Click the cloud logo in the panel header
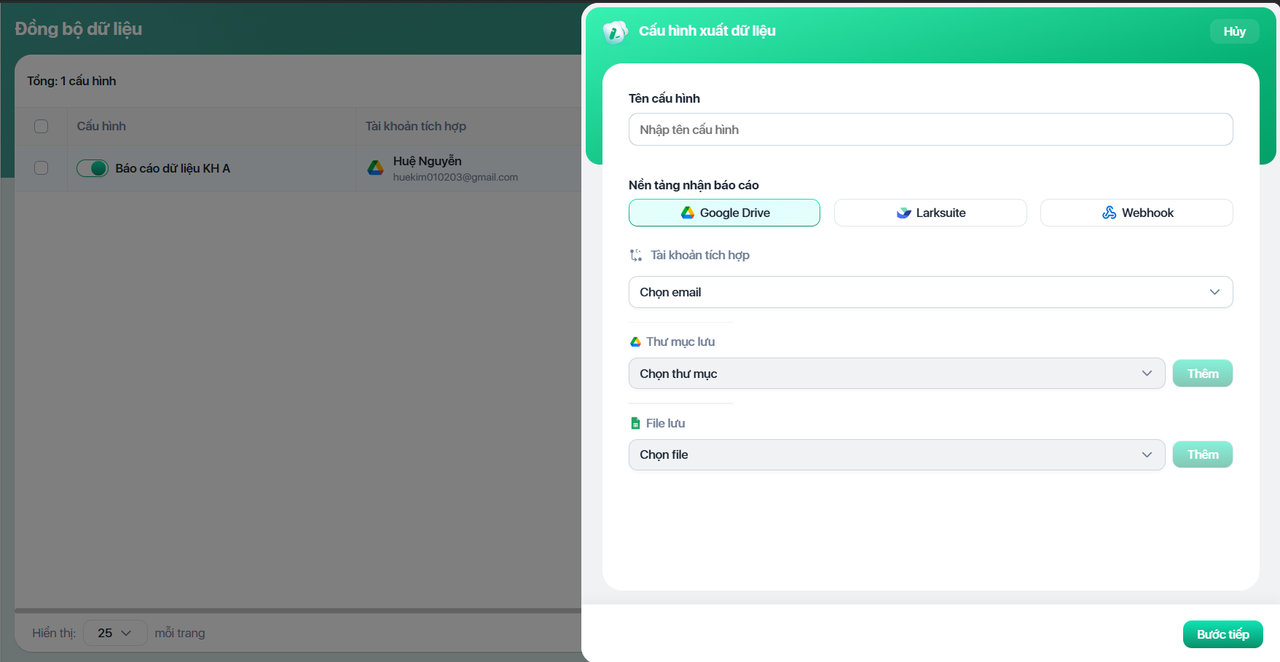This screenshot has width=1280, height=662. click(615, 31)
